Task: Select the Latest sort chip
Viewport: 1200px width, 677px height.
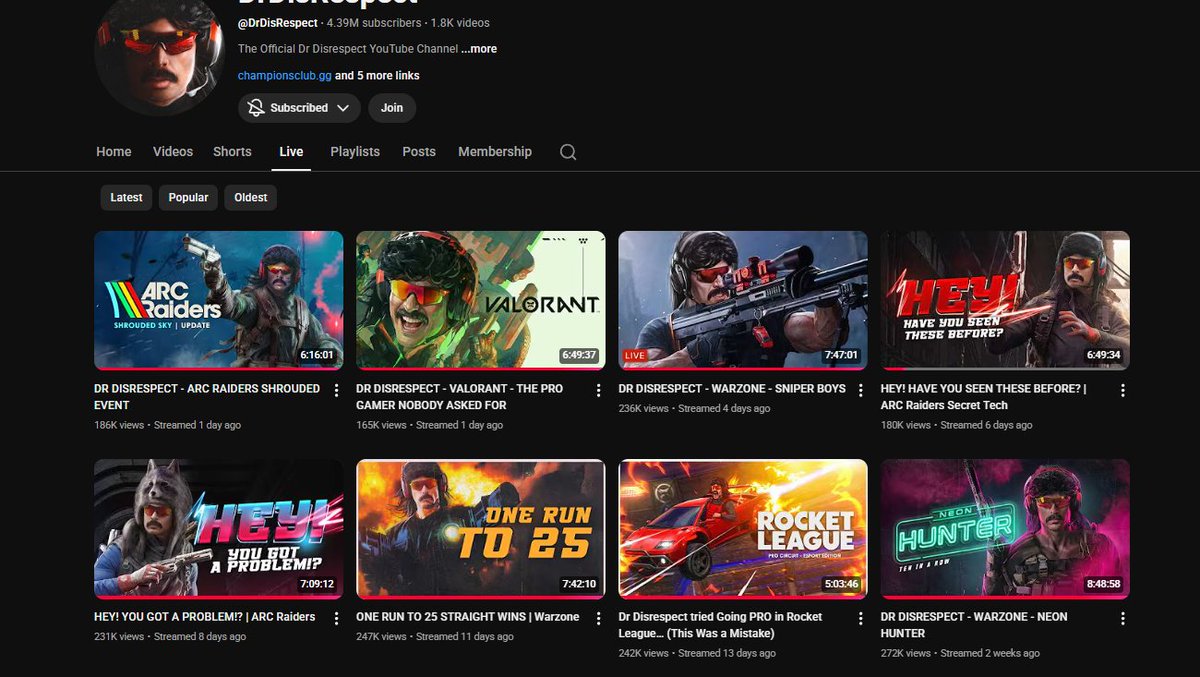Action: click(126, 197)
